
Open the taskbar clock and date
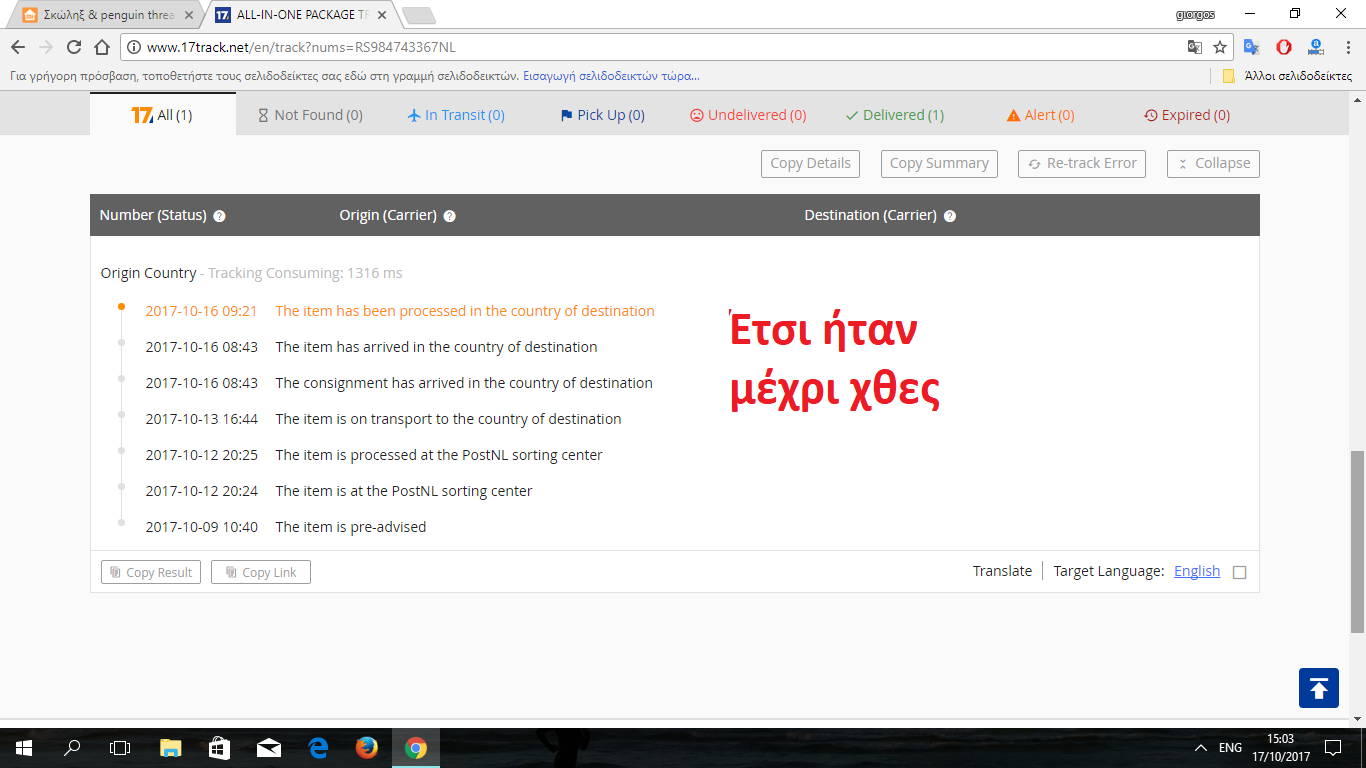coord(1279,748)
